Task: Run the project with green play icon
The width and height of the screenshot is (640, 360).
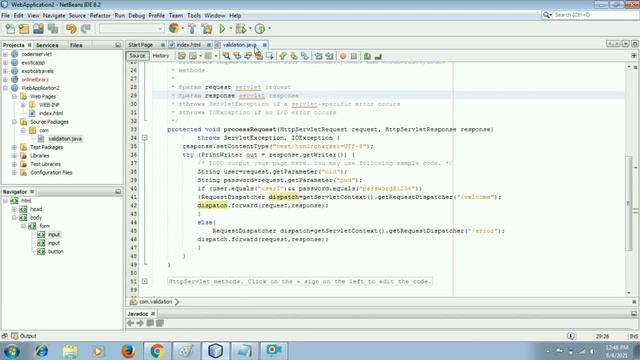Action: (x=222, y=29)
